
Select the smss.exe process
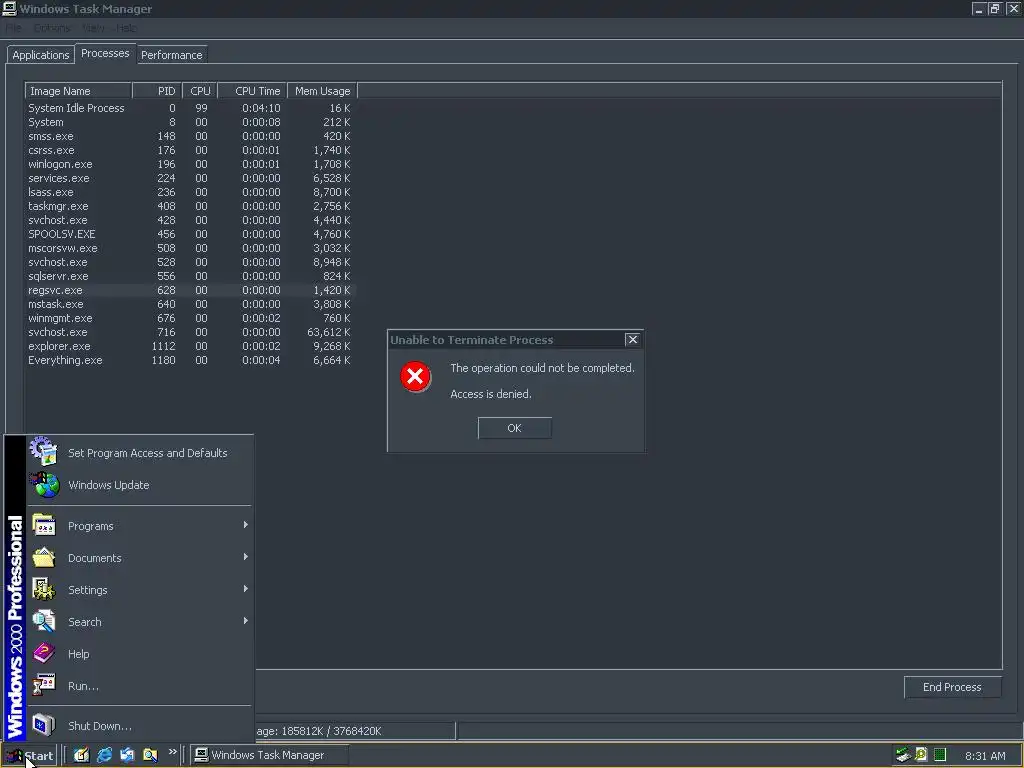click(x=189, y=136)
